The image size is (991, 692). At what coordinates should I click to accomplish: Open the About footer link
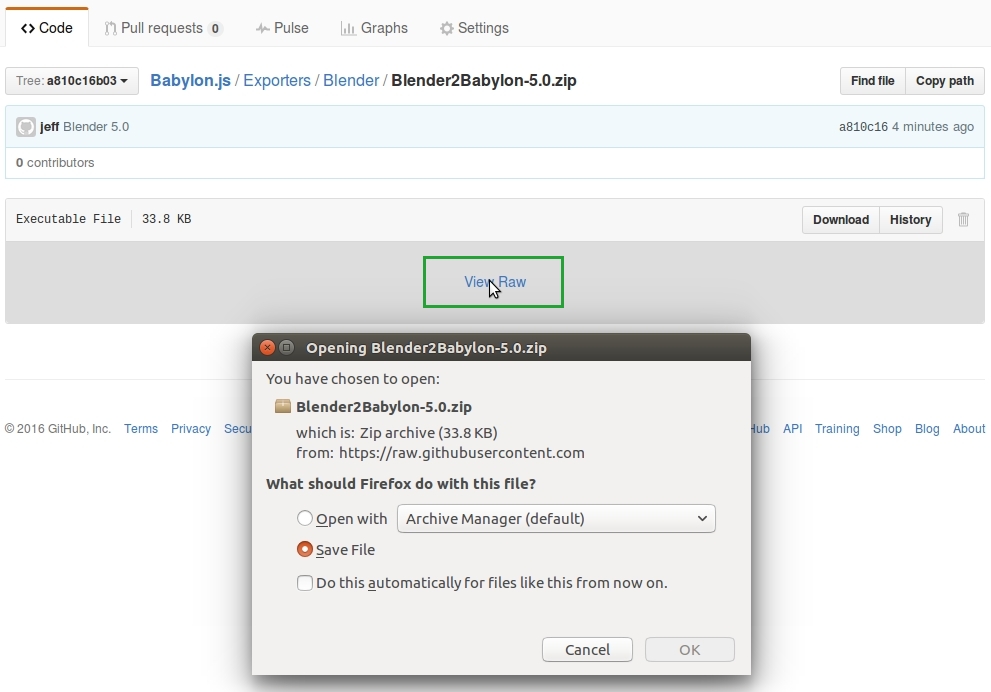coord(969,428)
